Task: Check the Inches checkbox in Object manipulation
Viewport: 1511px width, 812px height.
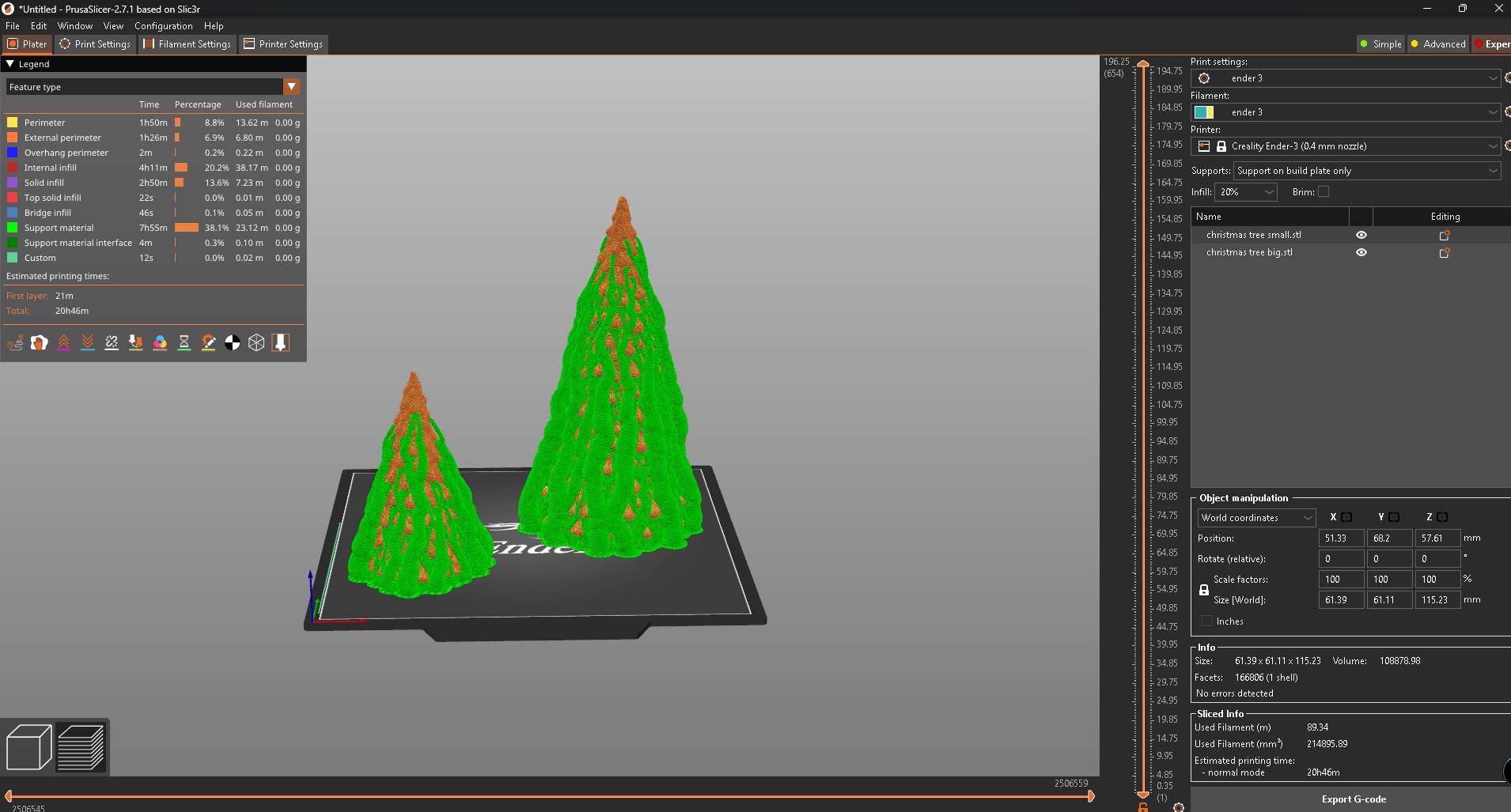Action: (x=1206, y=621)
